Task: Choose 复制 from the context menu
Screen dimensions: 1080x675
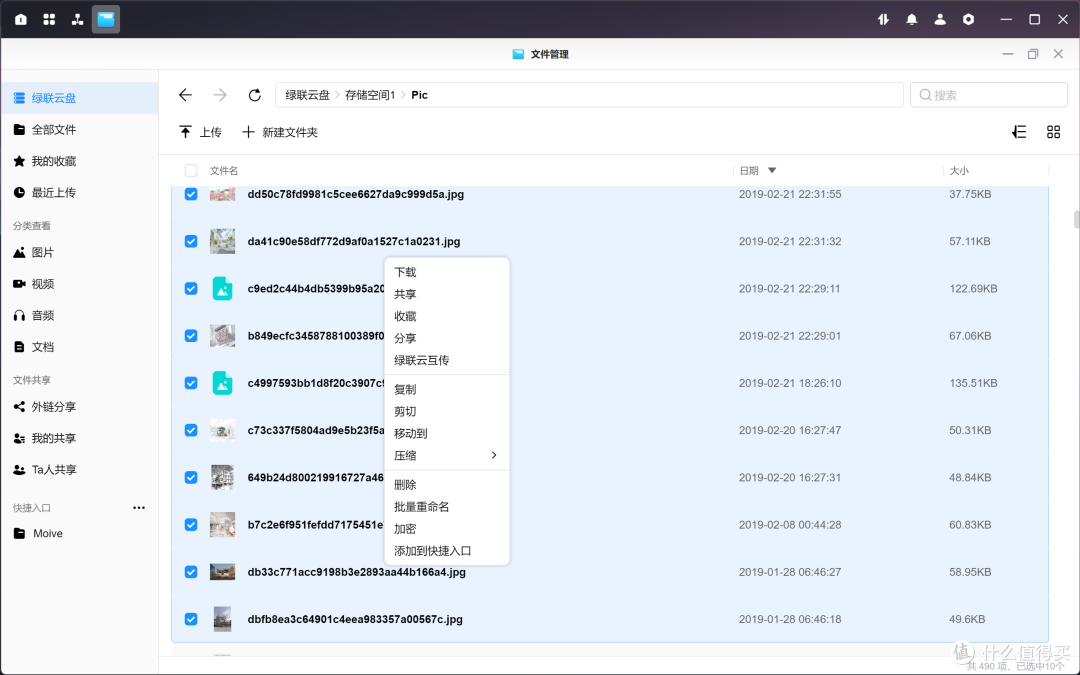Action: point(446,390)
